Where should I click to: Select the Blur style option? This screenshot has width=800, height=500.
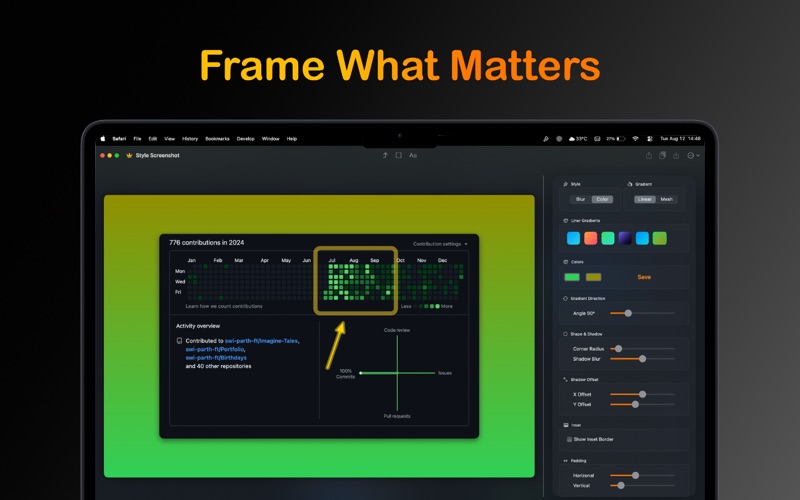tap(581, 199)
